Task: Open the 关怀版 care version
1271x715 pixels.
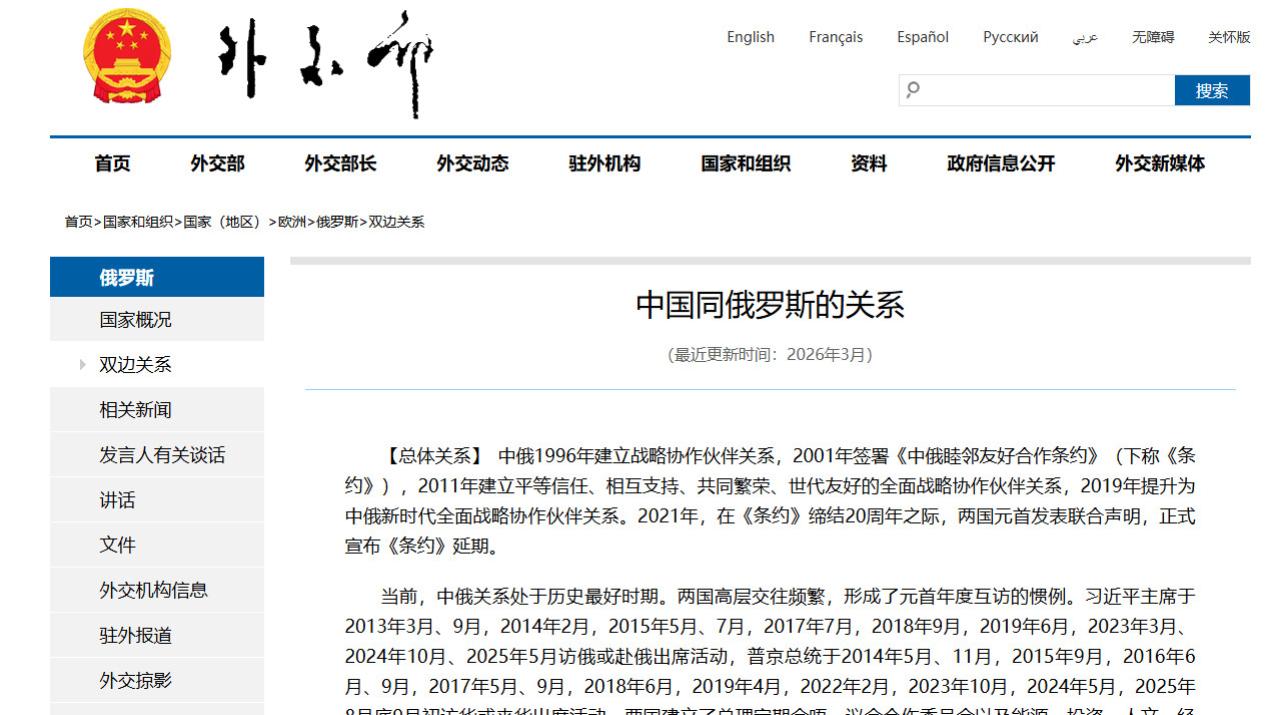Action: [x=1229, y=37]
